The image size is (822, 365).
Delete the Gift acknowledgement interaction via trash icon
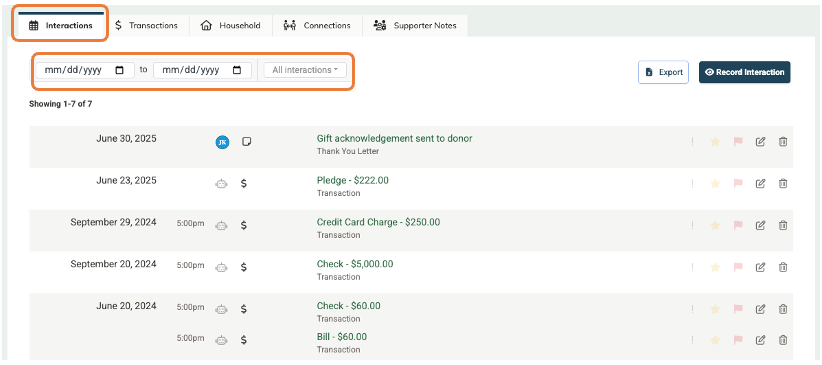783,142
